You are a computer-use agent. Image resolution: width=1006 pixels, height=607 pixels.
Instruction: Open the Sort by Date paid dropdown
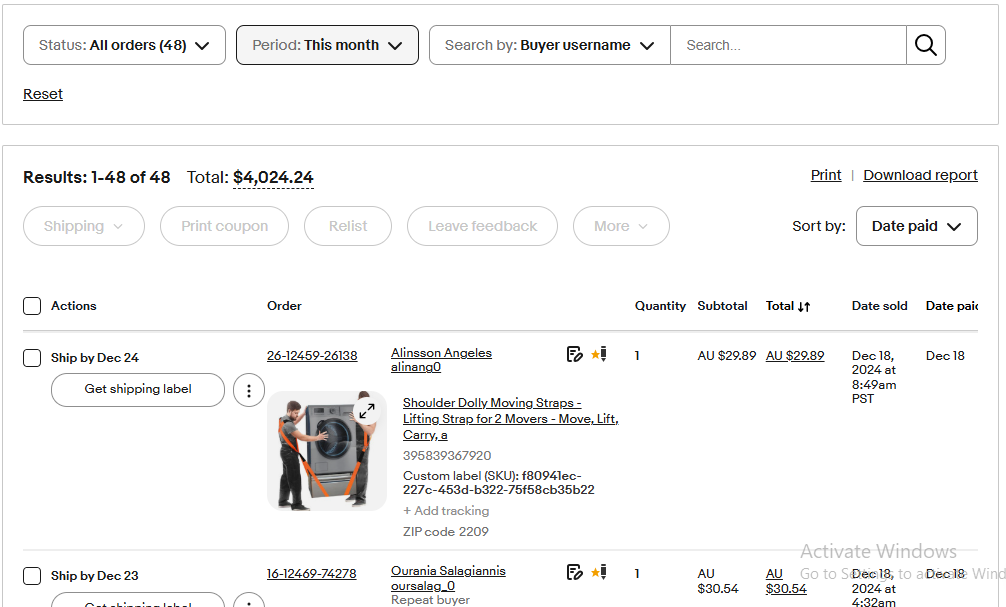(x=916, y=226)
